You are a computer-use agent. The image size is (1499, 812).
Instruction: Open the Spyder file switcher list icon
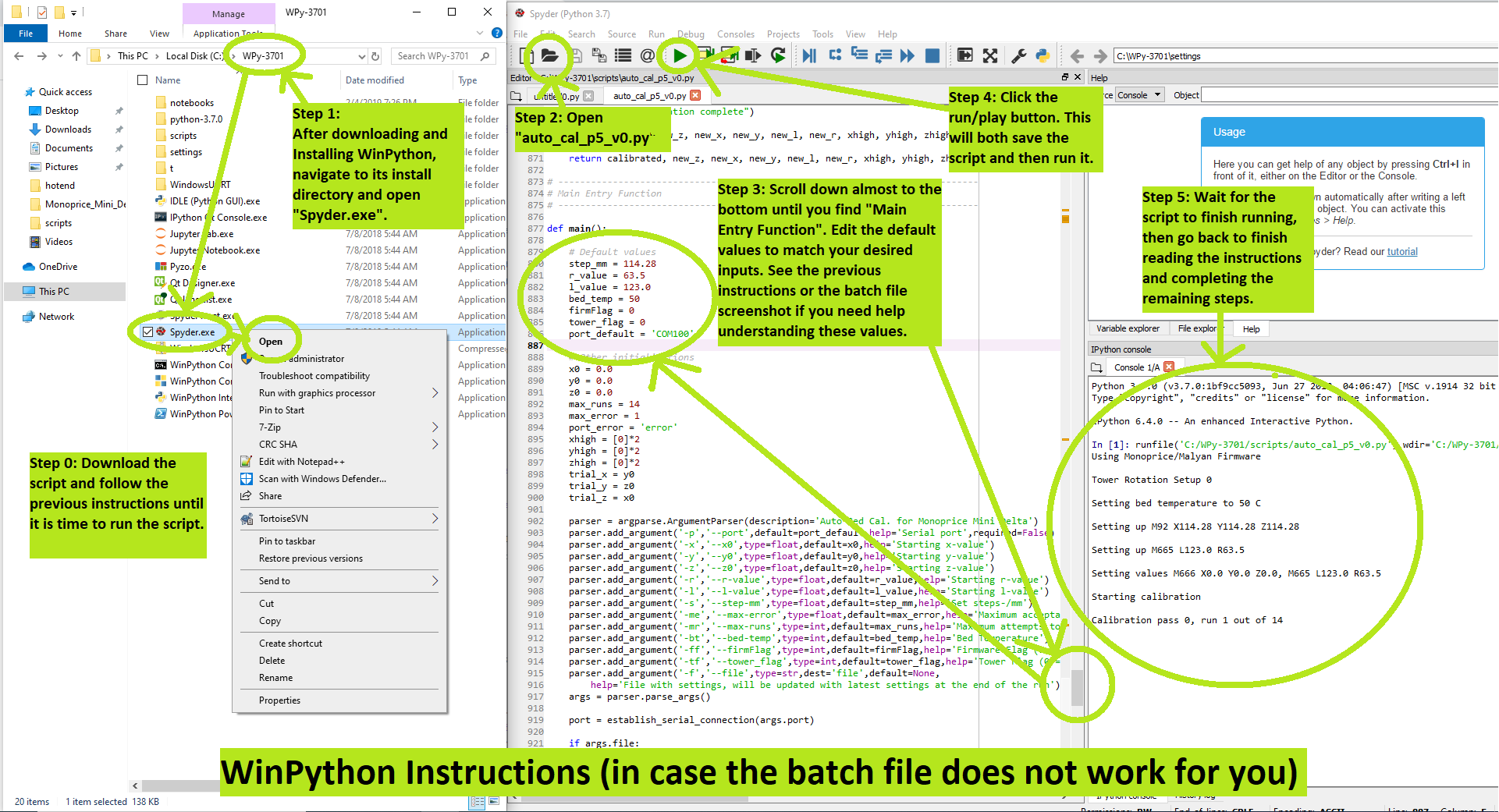pos(623,55)
